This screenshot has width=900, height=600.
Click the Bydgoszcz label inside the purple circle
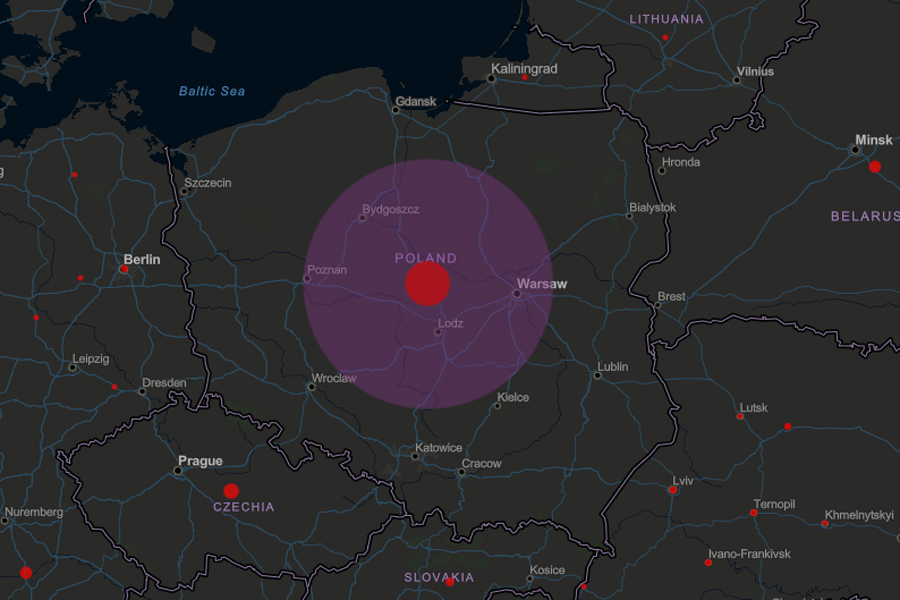point(393,209)
